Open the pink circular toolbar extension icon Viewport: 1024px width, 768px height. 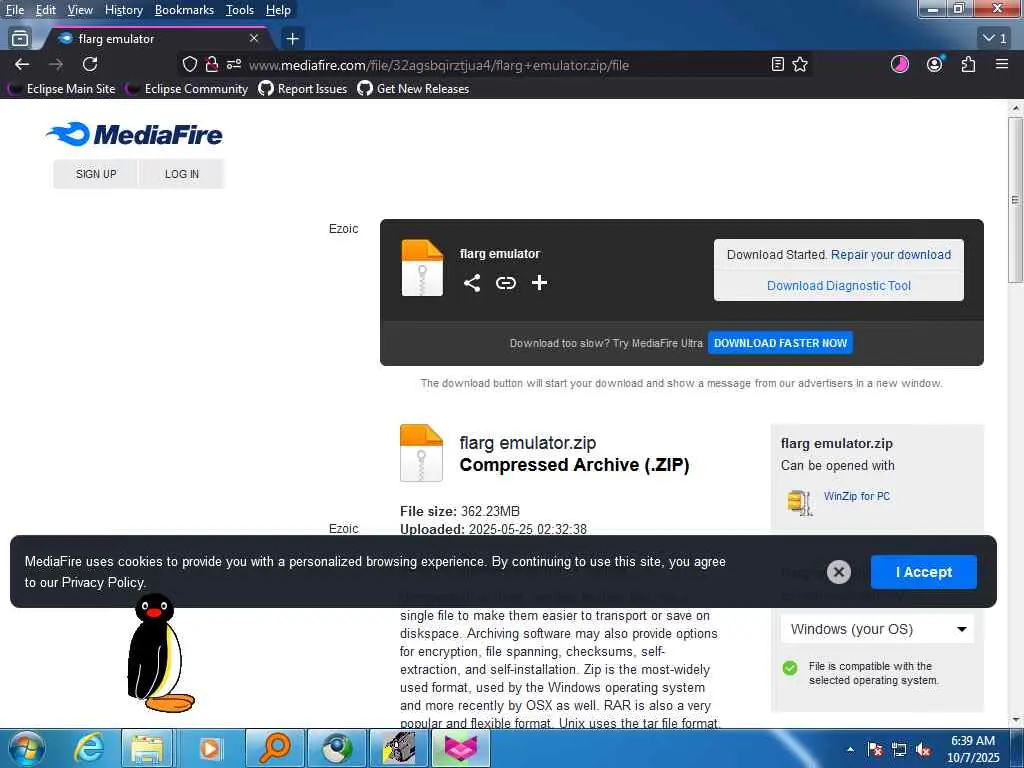(900, 64)
